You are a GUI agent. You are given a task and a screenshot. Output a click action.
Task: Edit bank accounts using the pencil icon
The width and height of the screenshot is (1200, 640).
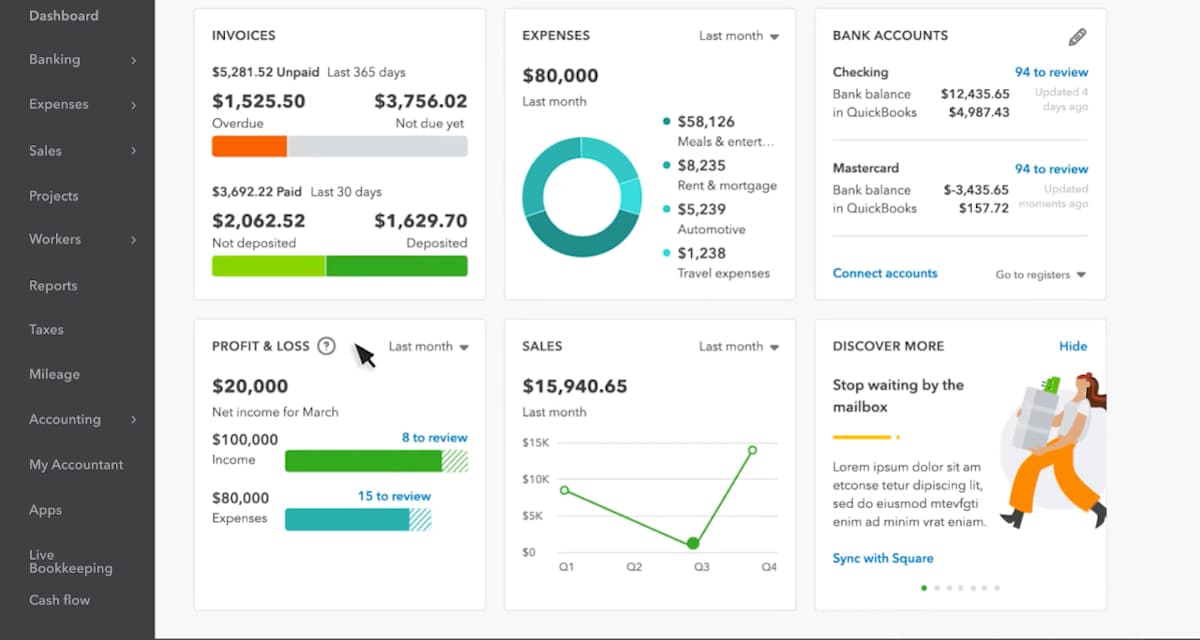[1077, 35]
